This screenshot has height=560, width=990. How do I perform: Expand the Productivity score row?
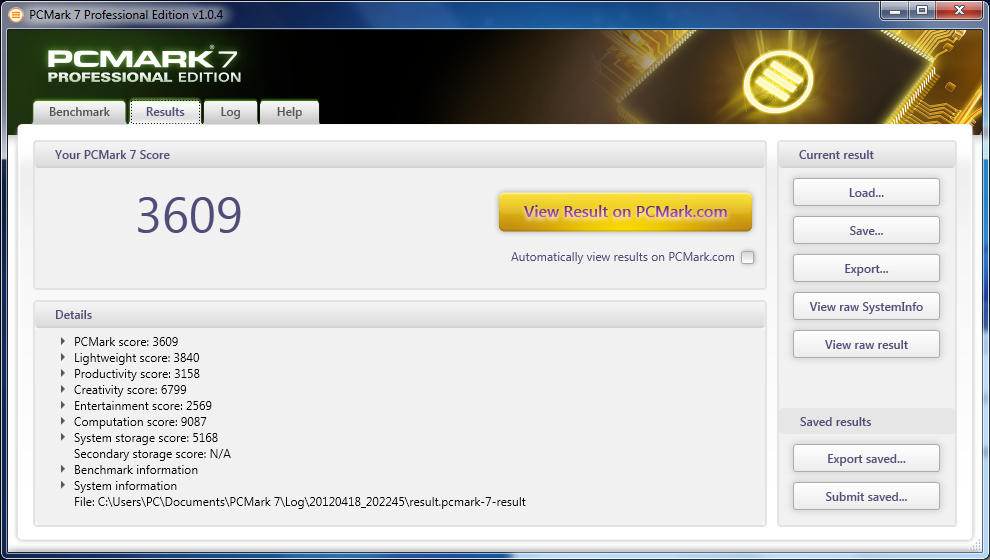pyautogui.click(x=63, y=373)
